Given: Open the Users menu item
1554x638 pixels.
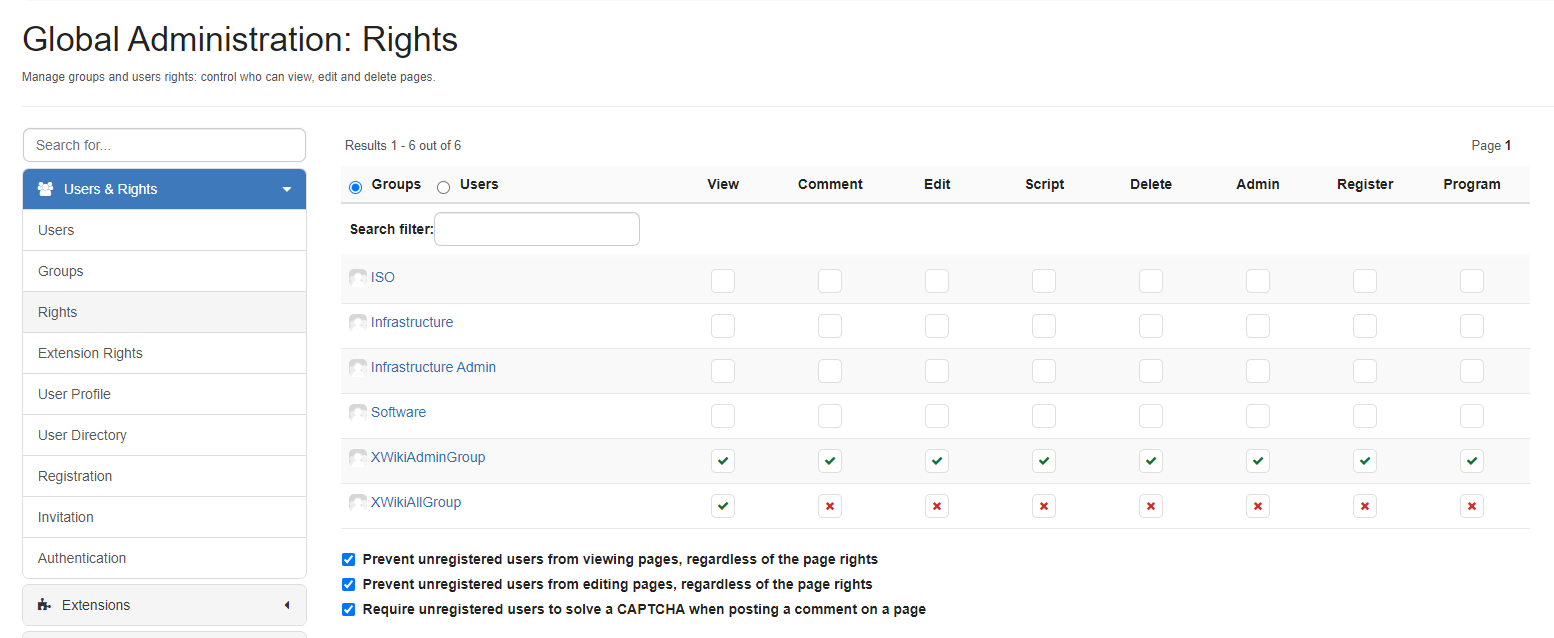Looking at the screenshot, I should click(x=164, y=230).
